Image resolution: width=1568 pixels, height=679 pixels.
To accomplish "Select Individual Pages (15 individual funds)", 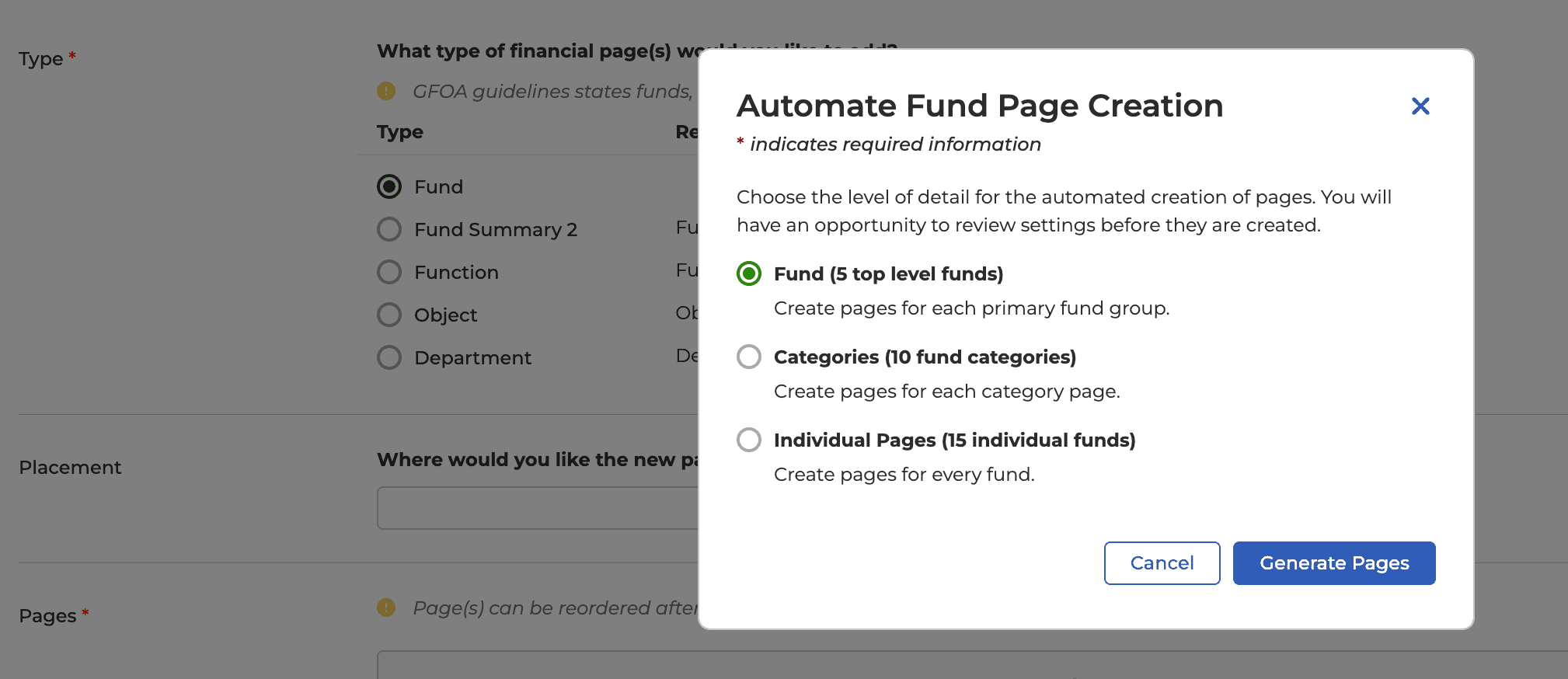I will (748, 440).
